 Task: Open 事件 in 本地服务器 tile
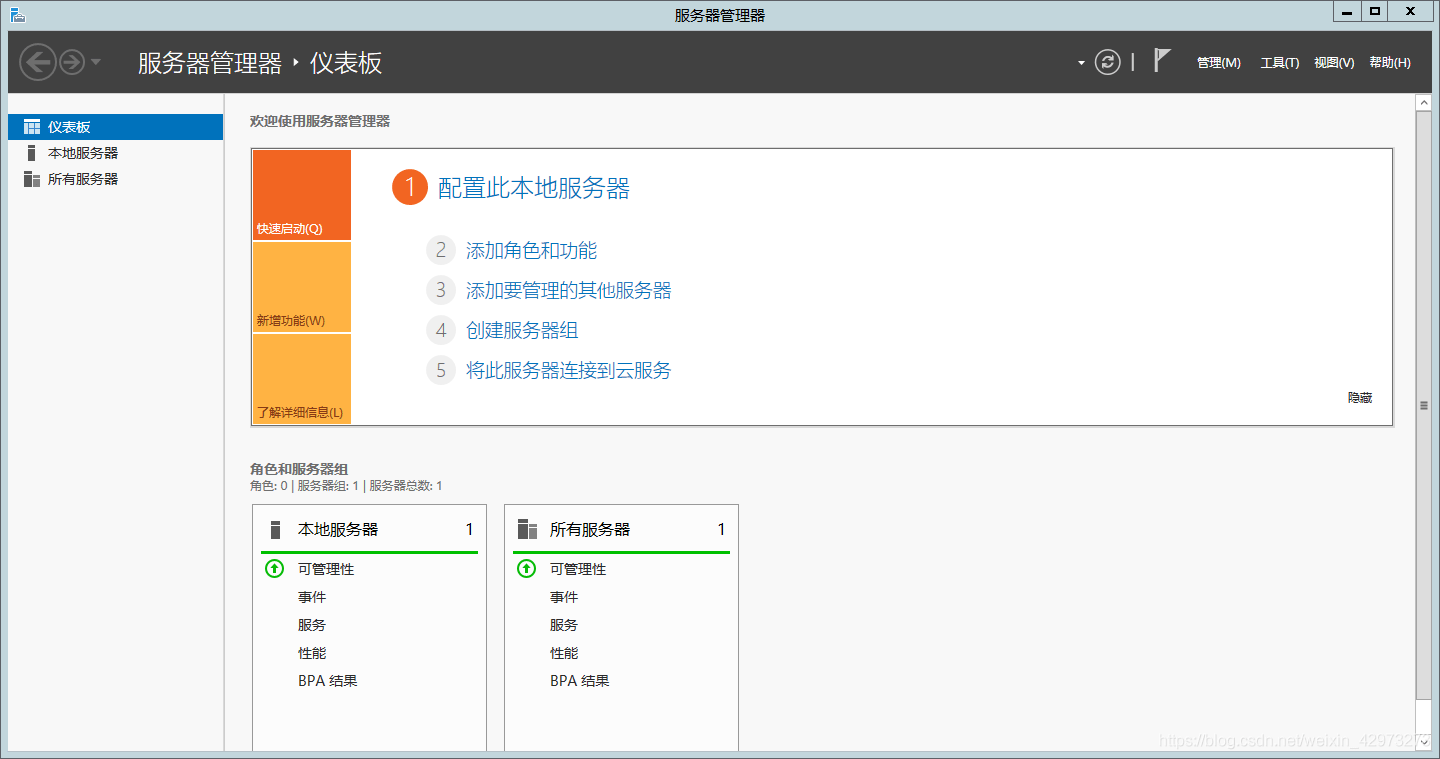point(312,597)
